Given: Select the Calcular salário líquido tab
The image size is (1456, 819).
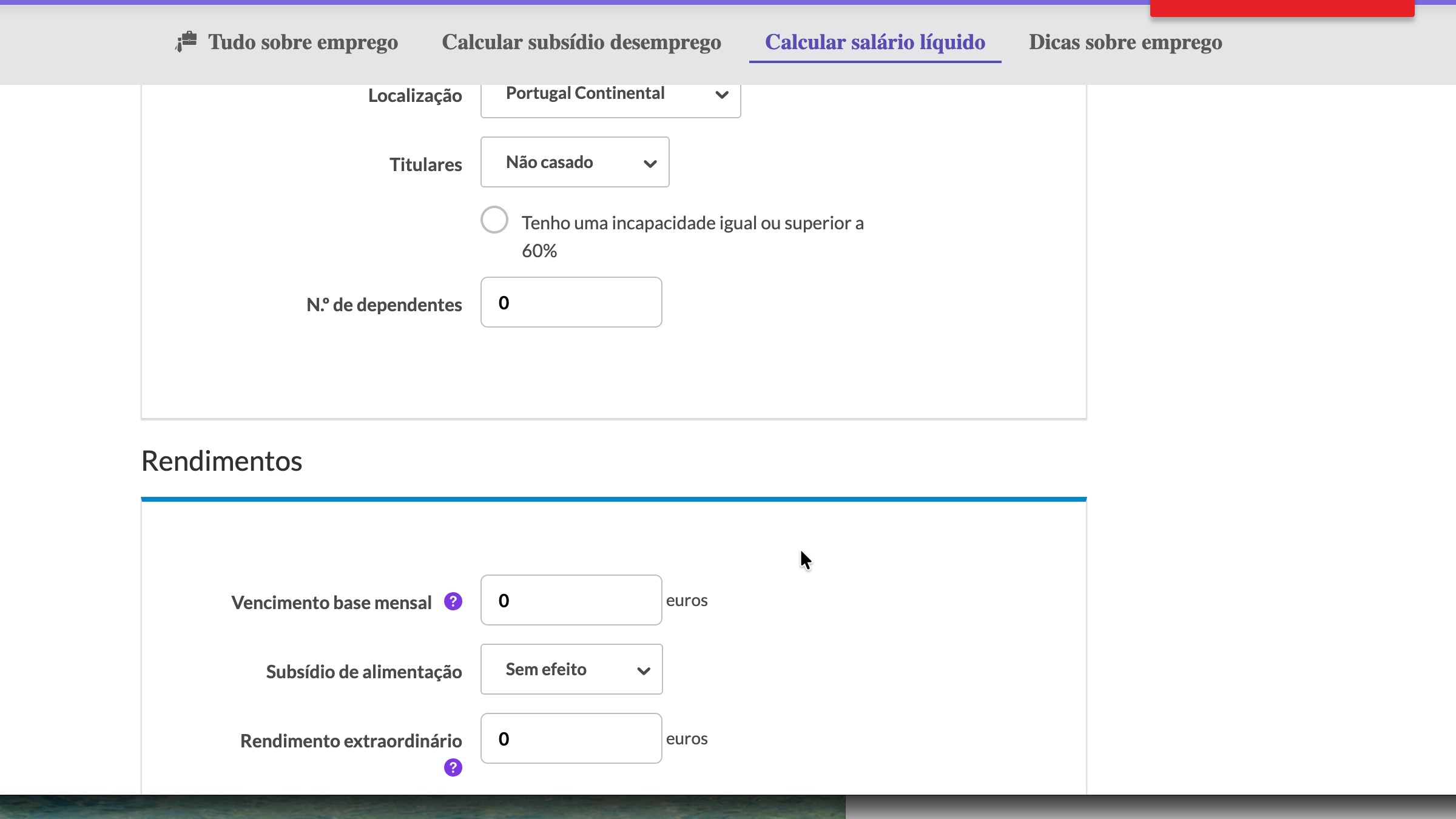Looking at the screenshot, I should click(x=874, y=42).
